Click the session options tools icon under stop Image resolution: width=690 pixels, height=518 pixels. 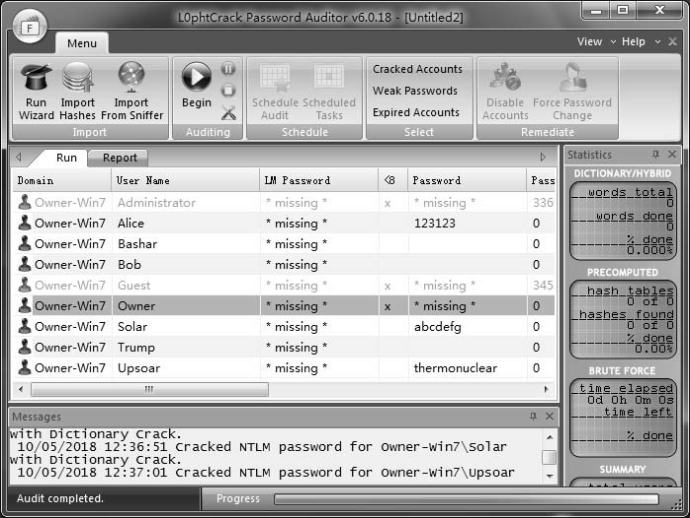(x=228, y=113)
